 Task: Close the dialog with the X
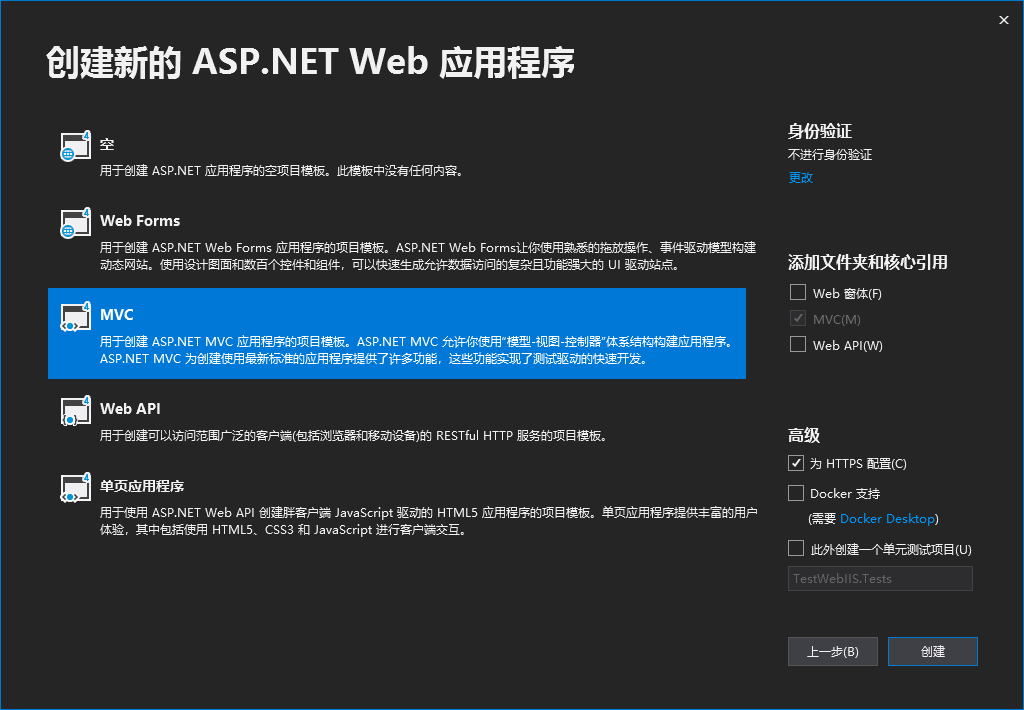[x=1003, y=19]
